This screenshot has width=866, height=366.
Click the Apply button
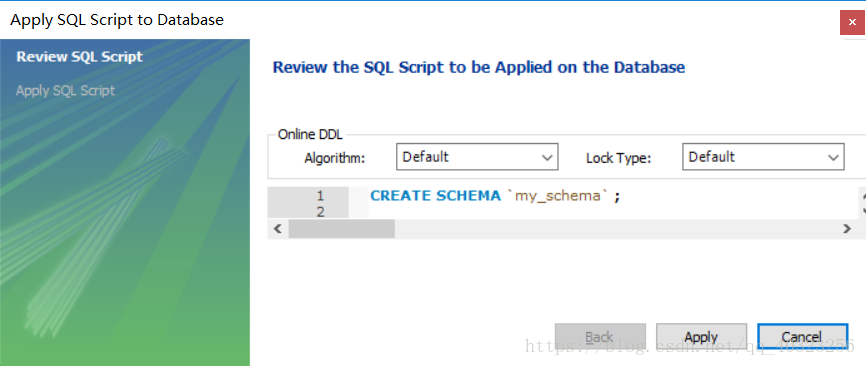click(701, 337)
